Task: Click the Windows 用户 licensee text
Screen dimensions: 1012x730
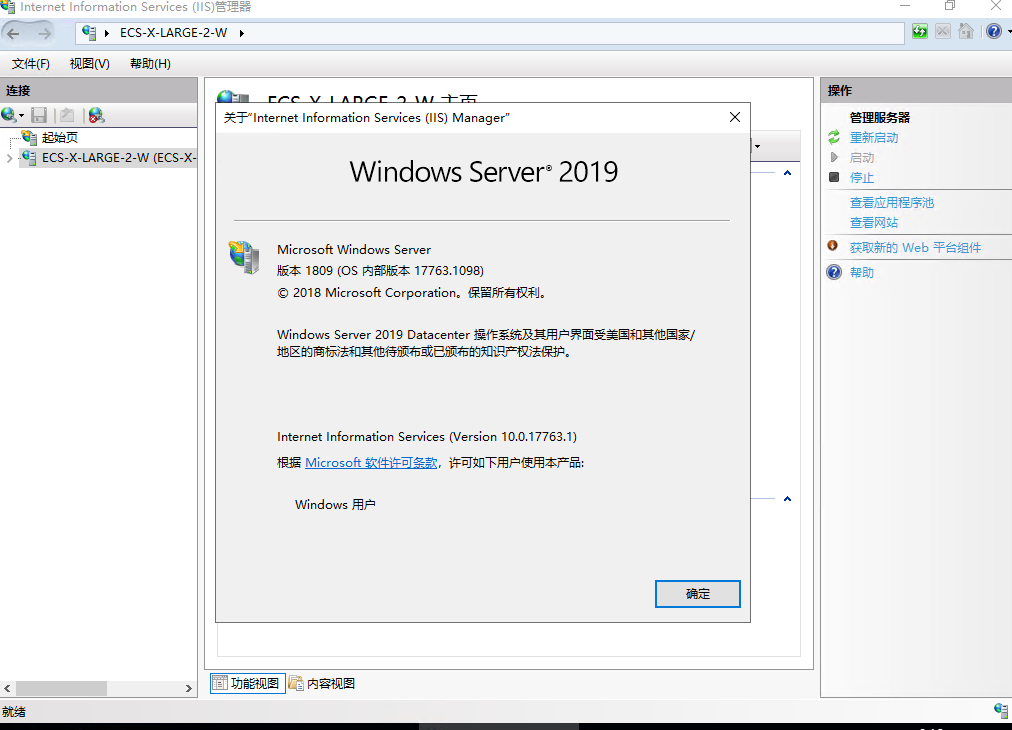Action: [335, 505]
